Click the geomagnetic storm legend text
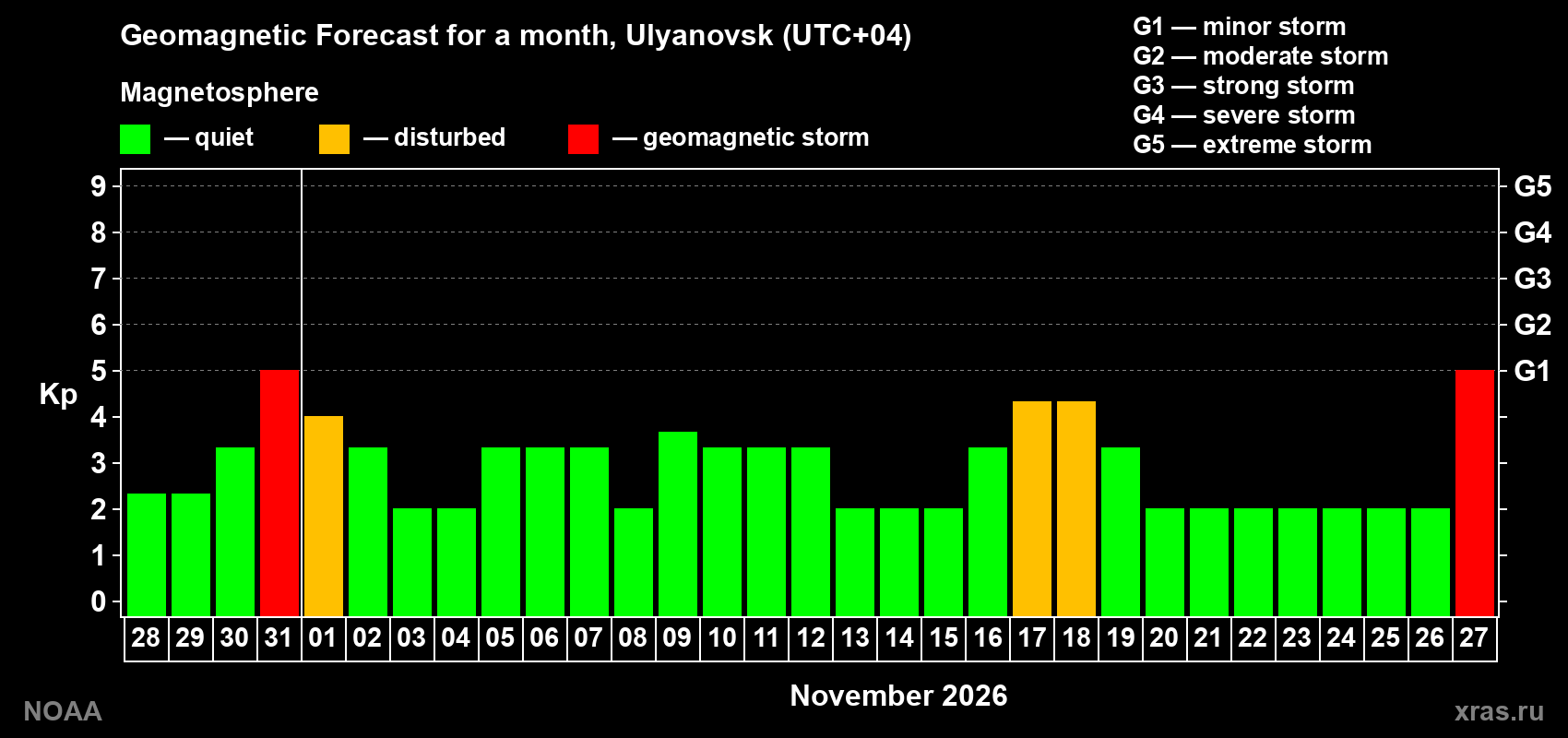The width and height of the screenshot is (1568, 738). pyautogui.click(x=756, y=137)
